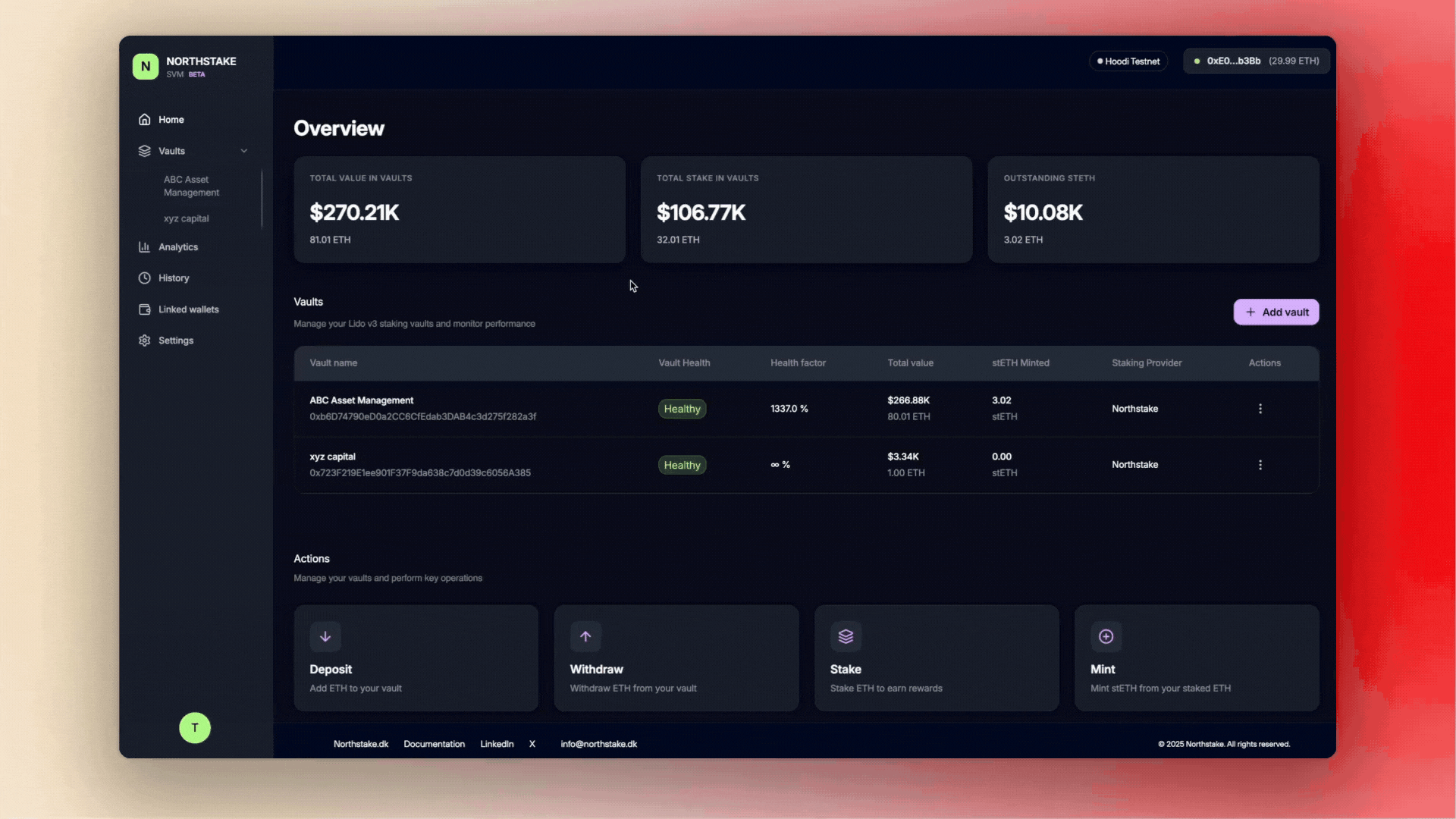Collapse the Vaults sidebar chevron

(244, 151)
